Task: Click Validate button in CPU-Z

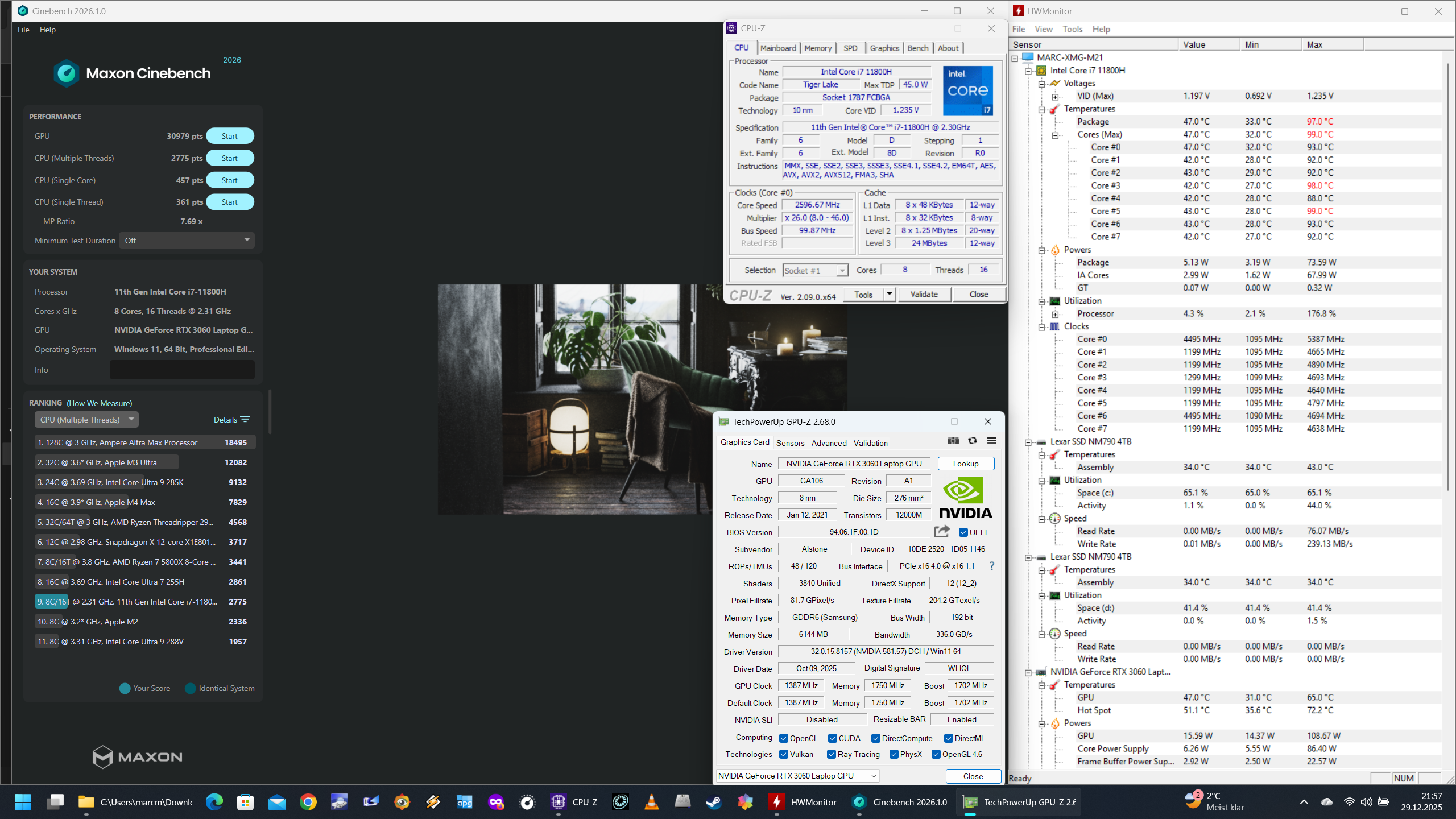Action: (924, 294)
